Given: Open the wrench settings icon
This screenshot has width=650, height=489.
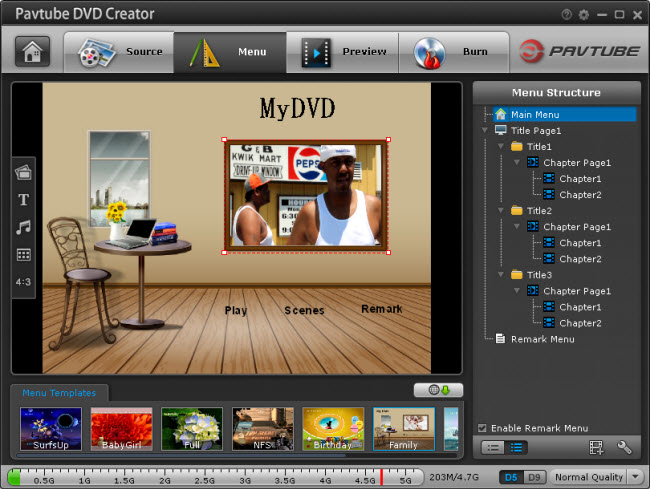Looking at the screenshot, I should point(624,447).
